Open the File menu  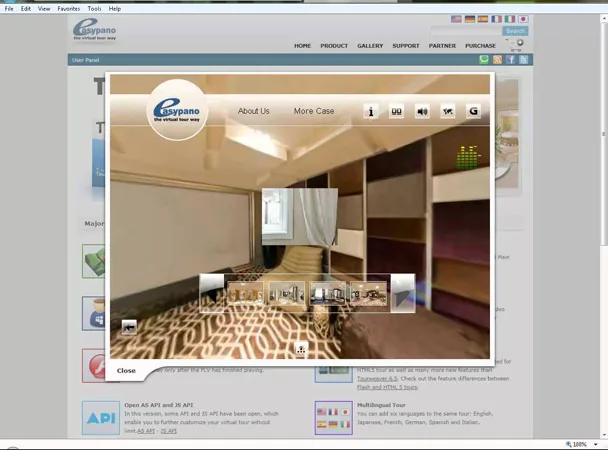(9, 9)
